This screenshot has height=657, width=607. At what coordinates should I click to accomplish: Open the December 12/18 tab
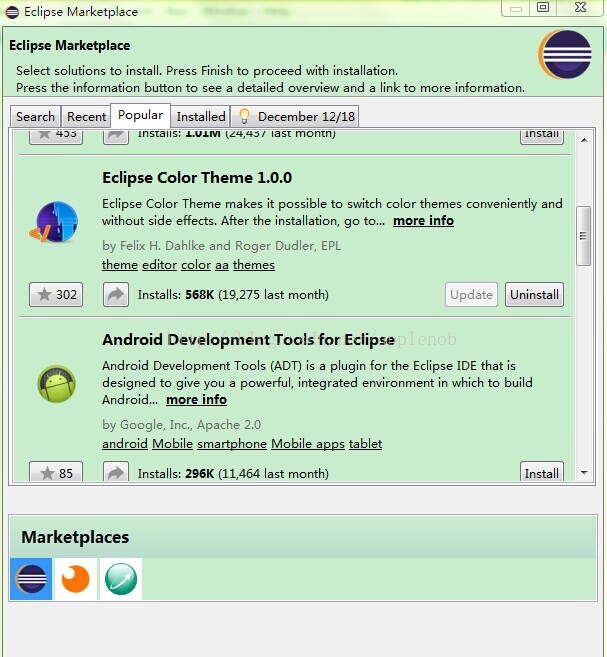pyautogui.click(x=295, y=116)
